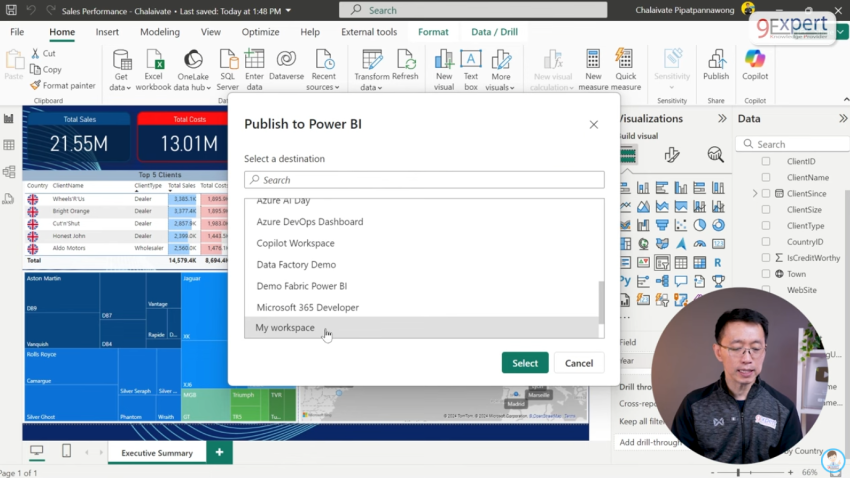
Task: Select the Pie chart visualization
Action: pyautogui.click(x=699, y=225)
